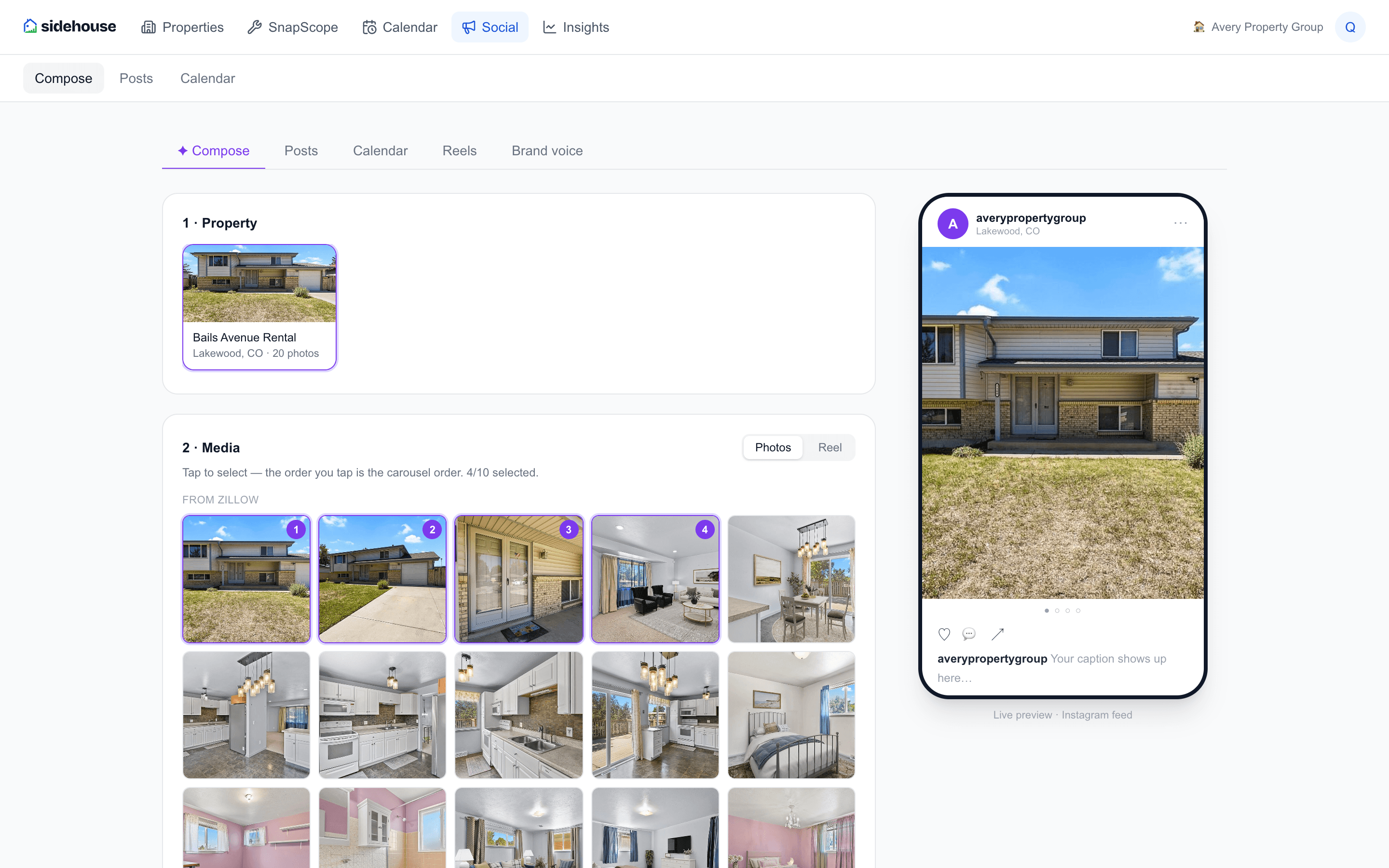Viewport: 1389px width, 868px height.
Task: Select the first pink room photo
Action: point(246,827)
